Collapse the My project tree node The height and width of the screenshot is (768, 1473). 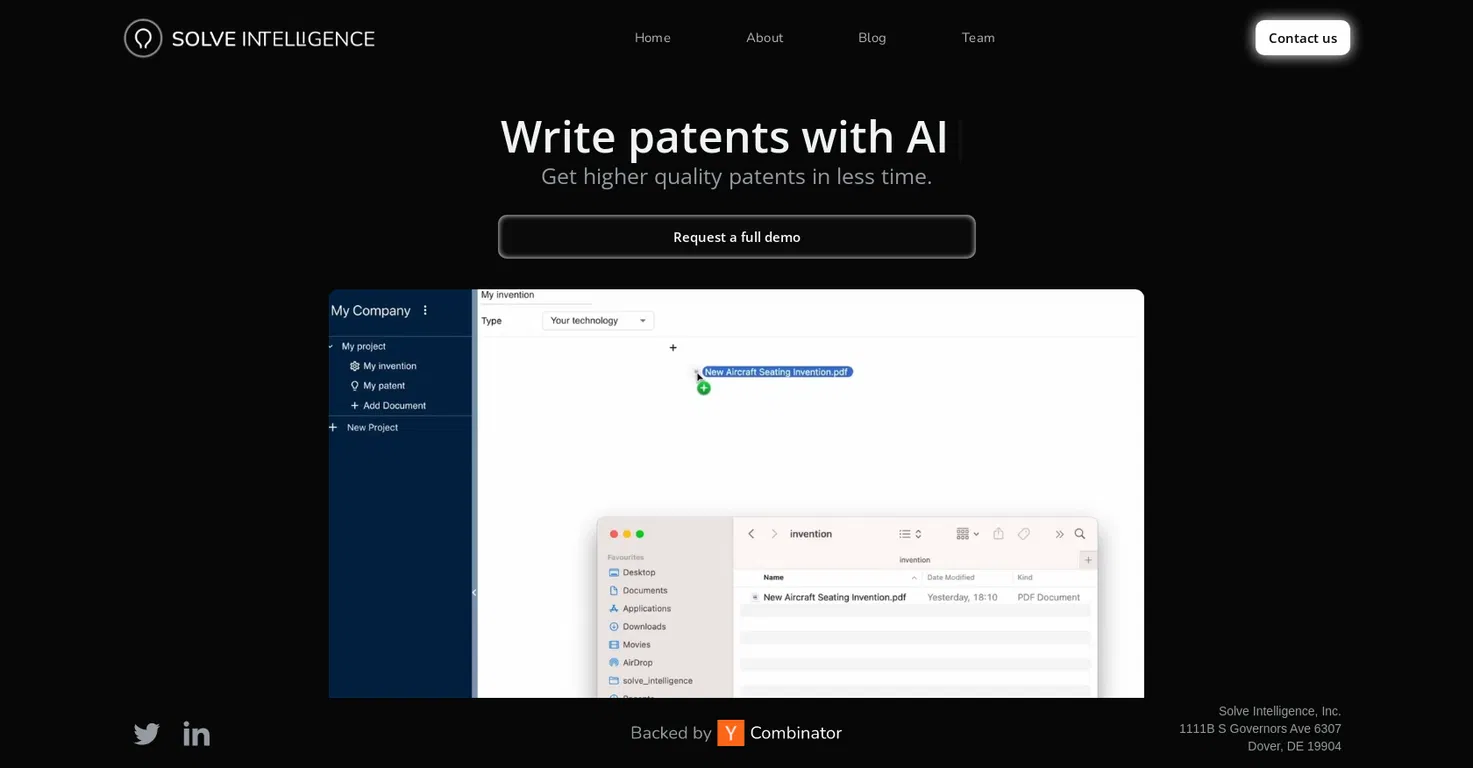pyautogui.click(x=331, y=347)
